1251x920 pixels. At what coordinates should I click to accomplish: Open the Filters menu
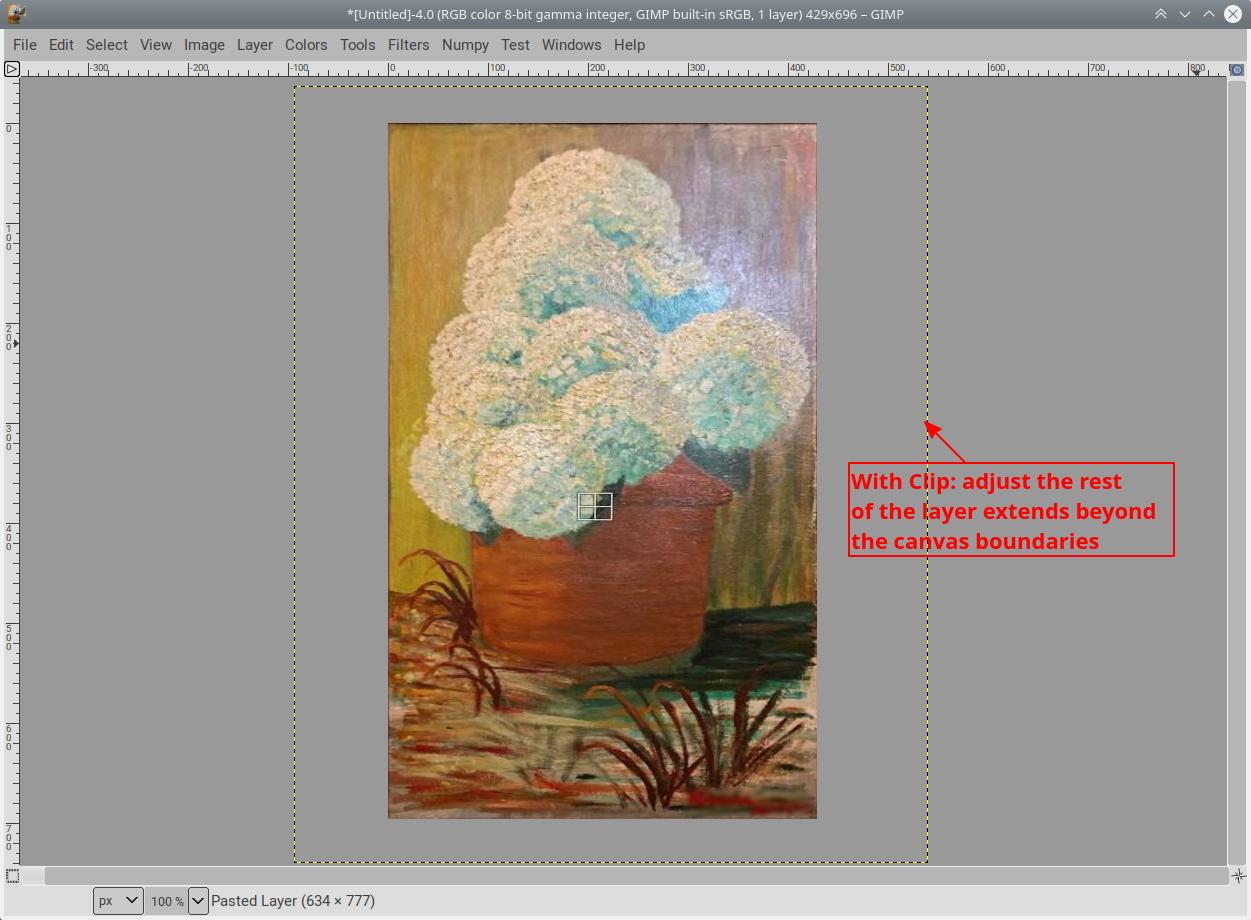(409, 45)
